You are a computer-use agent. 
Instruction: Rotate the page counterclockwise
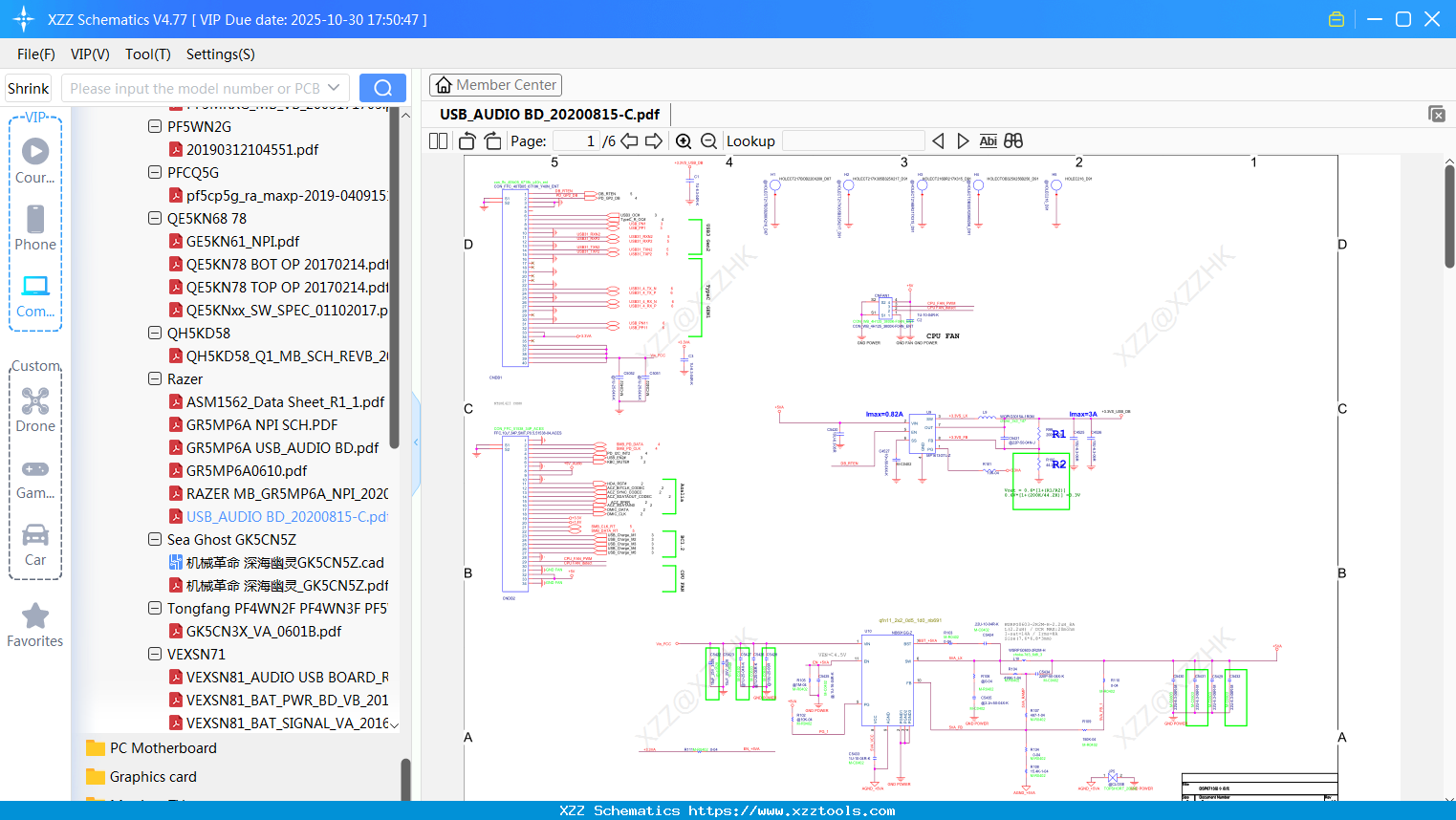click(467, 141)
